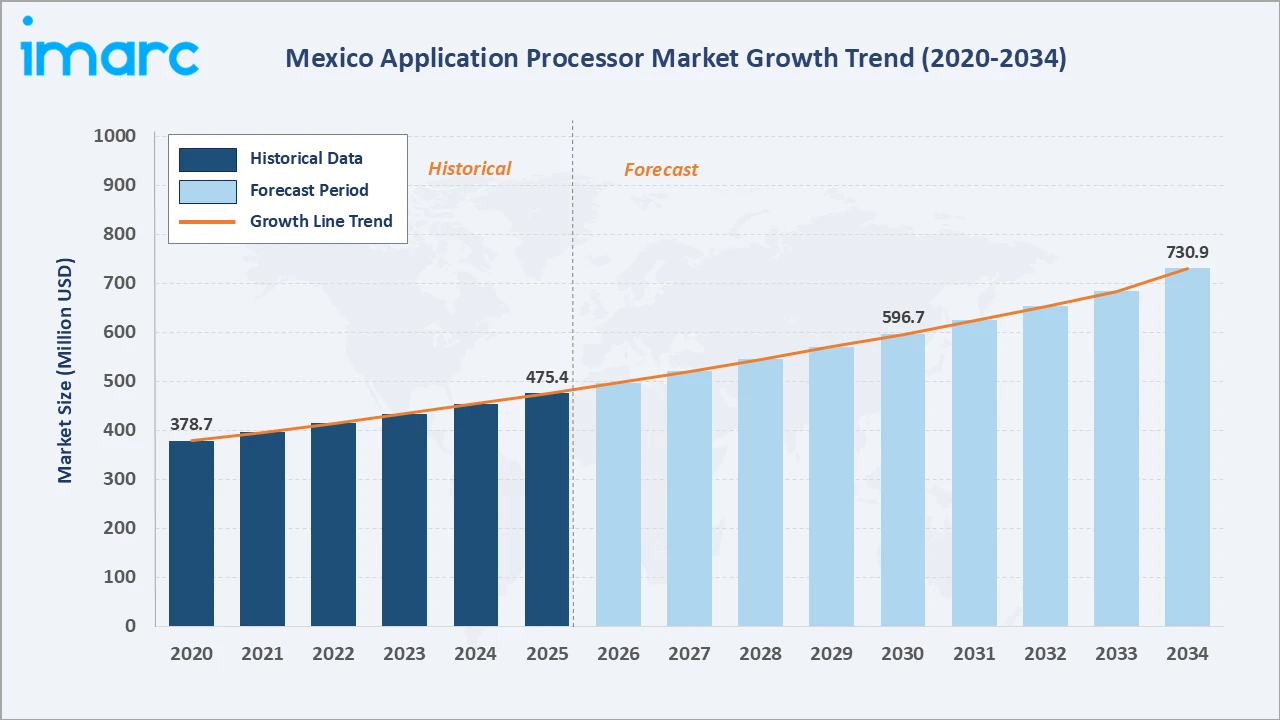The height and width of the screenshot is (720, 1280).
Task: Click the 2022 x-axis year label
Action: click(x=333, y=654)
